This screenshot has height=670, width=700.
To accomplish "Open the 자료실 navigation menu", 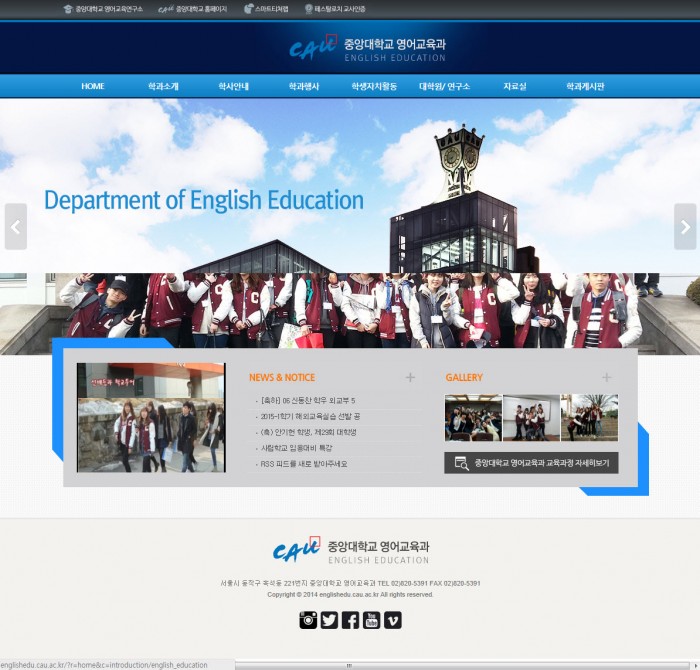I will tap(515, 87).
